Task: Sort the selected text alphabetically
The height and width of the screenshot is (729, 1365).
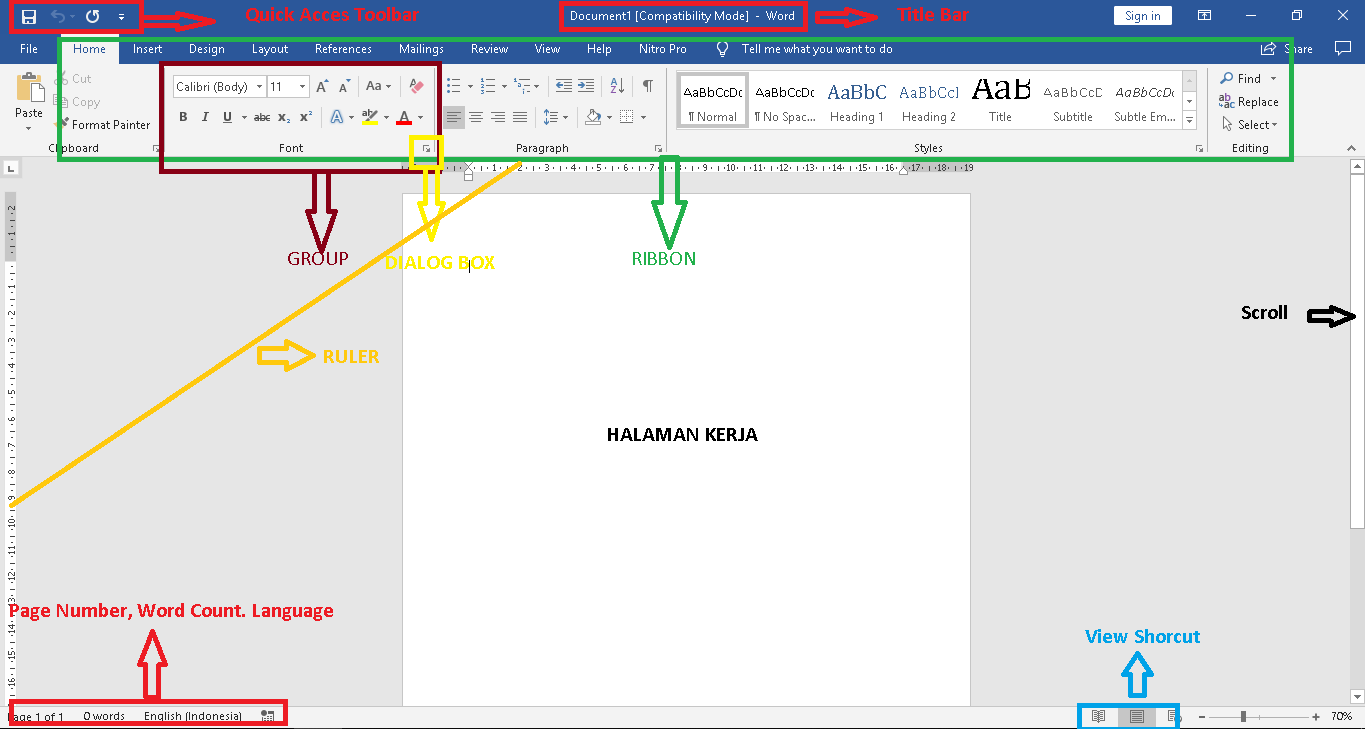Action: click(x=616, y=86)
